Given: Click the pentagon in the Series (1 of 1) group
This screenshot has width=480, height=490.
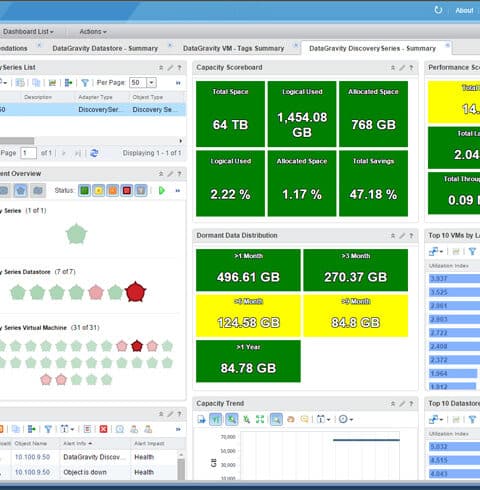Looking at the screenshot, I should pos(76,234).
